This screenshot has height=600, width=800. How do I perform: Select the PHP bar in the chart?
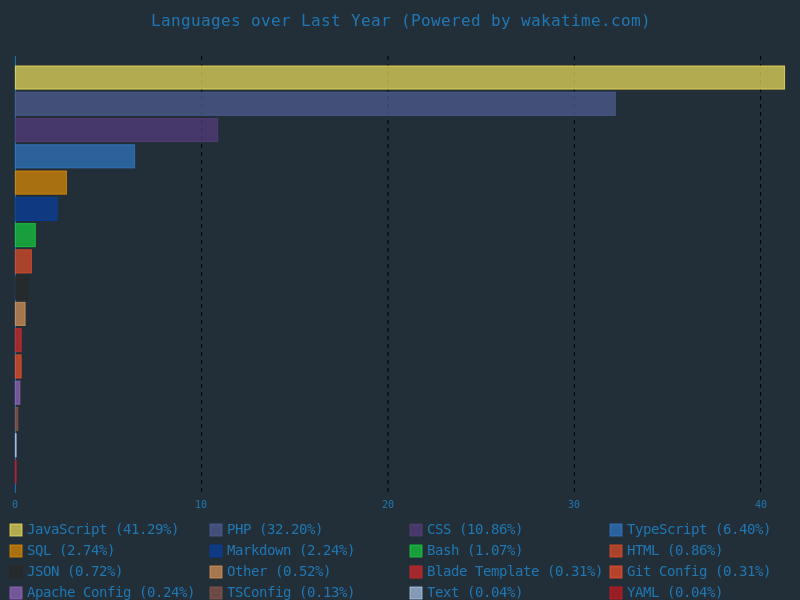click(315, 104)
